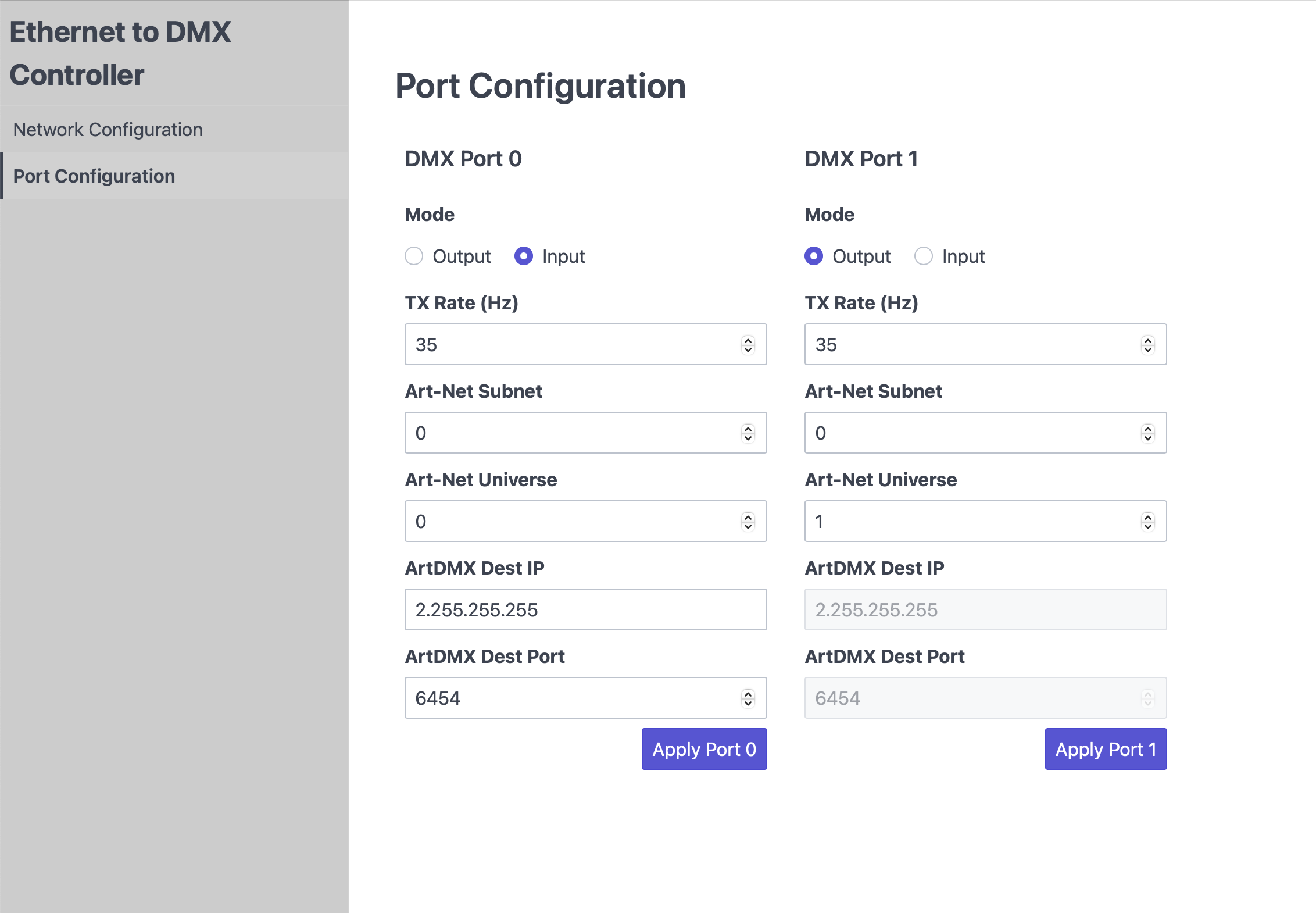
Task: Increase Art-Net Universe on Port 1
Action: tap(1147, 518)
